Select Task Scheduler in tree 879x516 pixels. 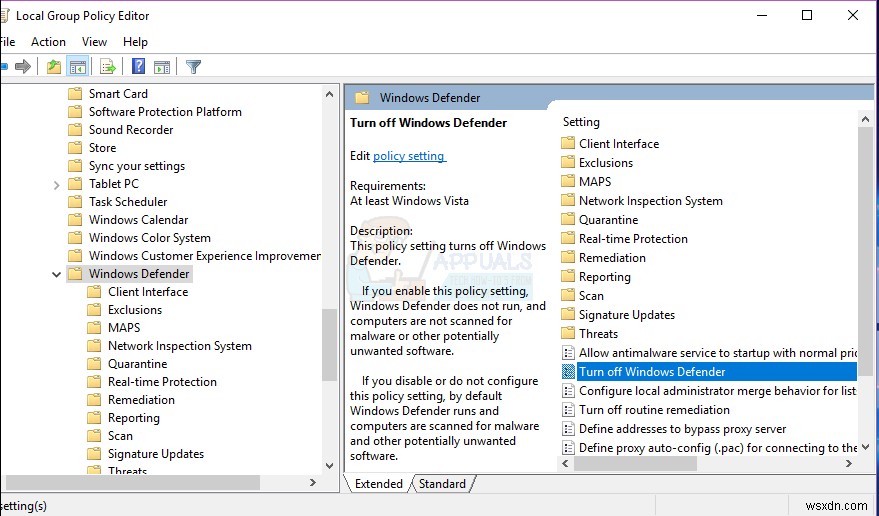coord(128,202)
